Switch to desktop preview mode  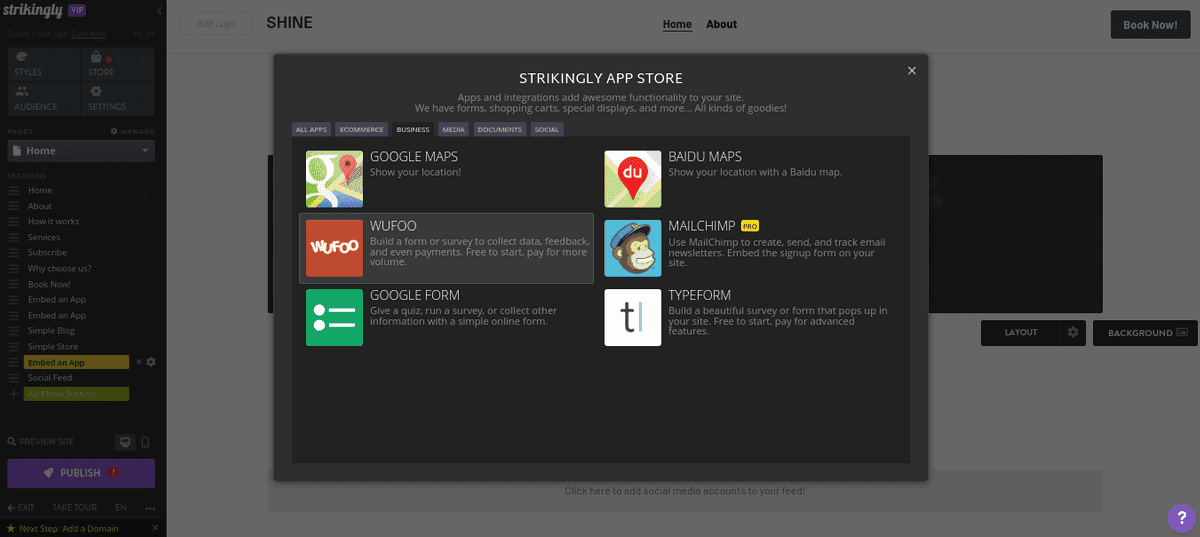[125, 442]
